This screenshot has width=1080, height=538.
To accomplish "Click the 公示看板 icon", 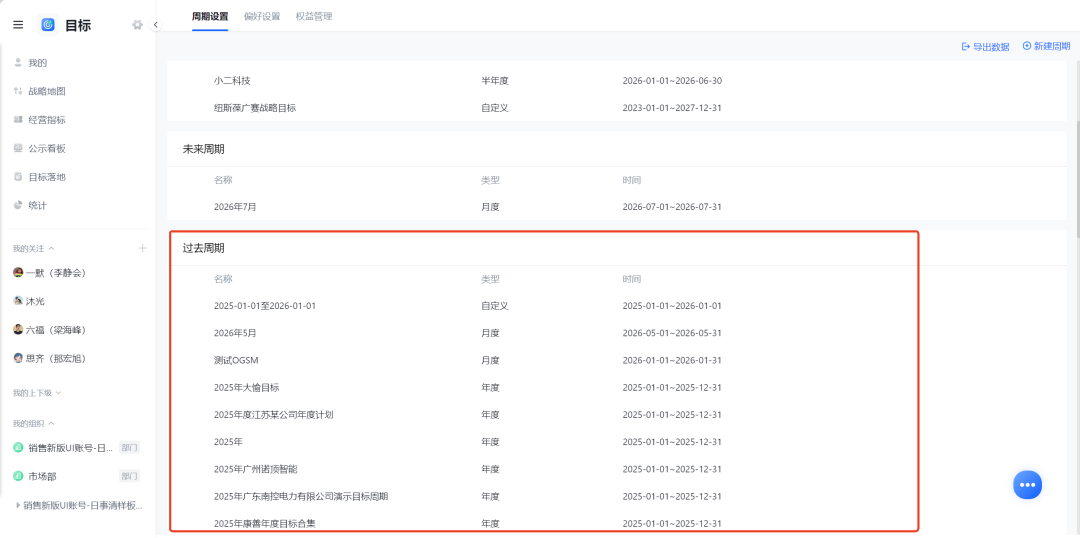I will click(19, 148).
